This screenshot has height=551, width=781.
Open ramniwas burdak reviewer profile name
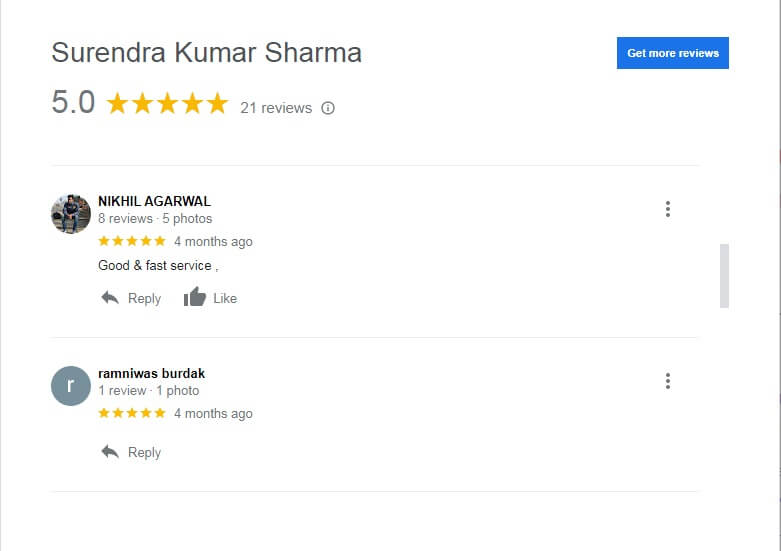pos(151,373)
